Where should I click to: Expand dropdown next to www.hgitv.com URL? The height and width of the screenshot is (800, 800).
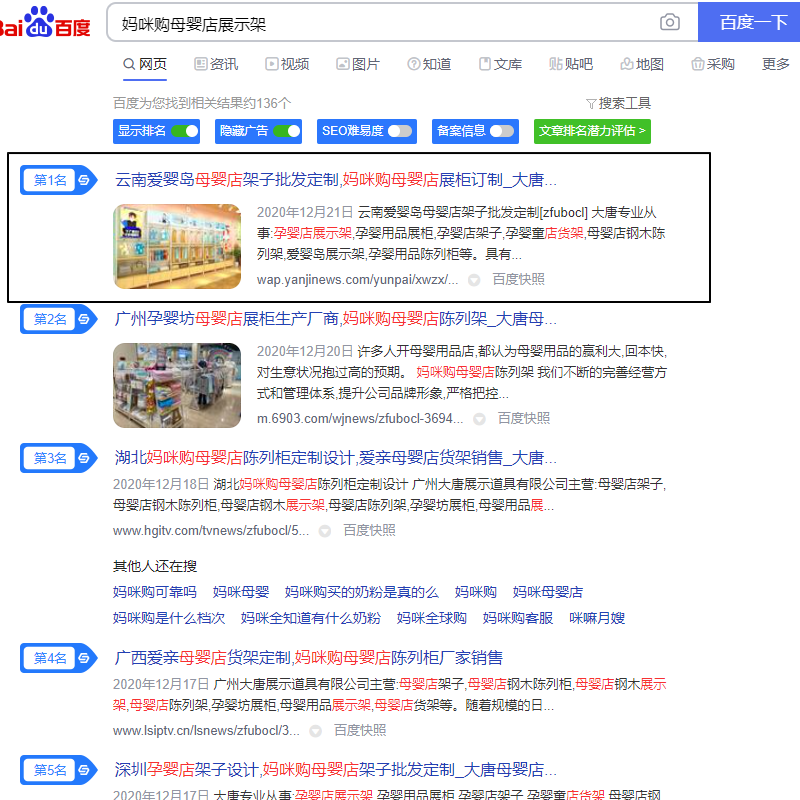click(324, 531)
